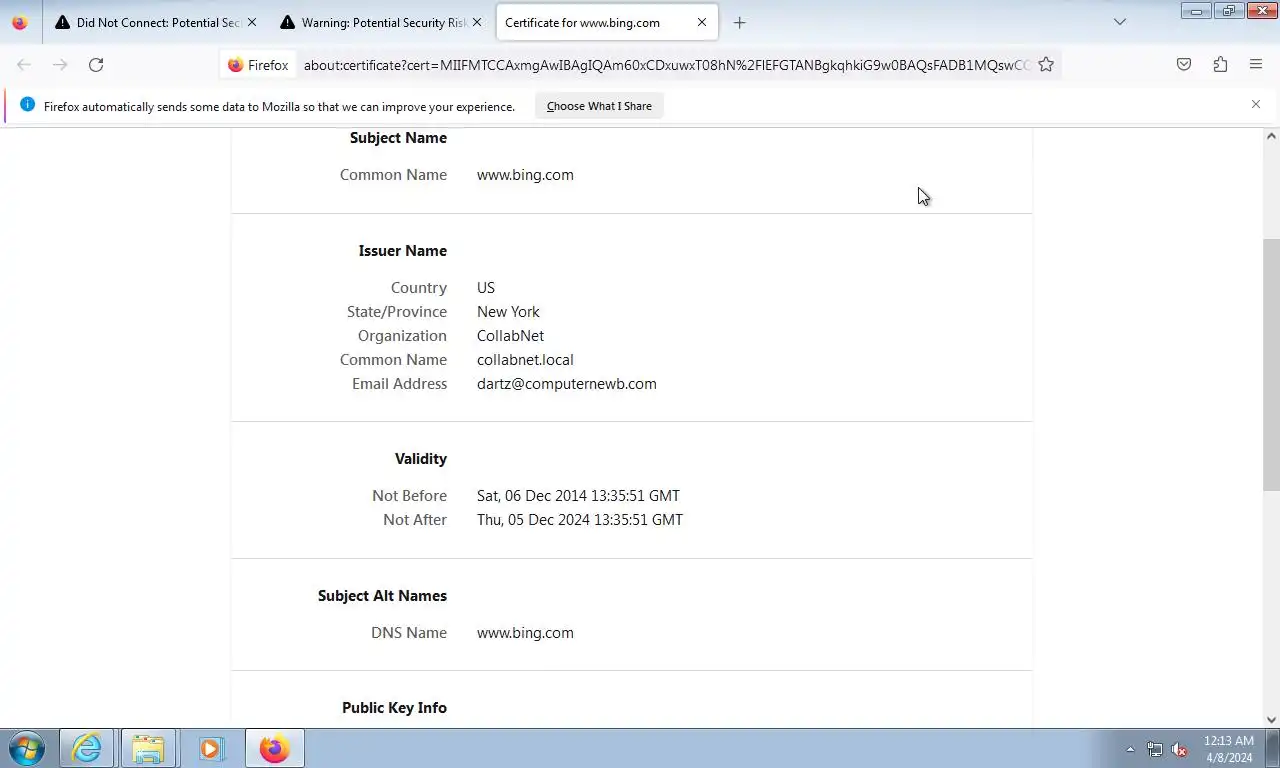Switch to the 'Did Not Connect' tab
This screenshot has height=768, width=1280.
155,22
